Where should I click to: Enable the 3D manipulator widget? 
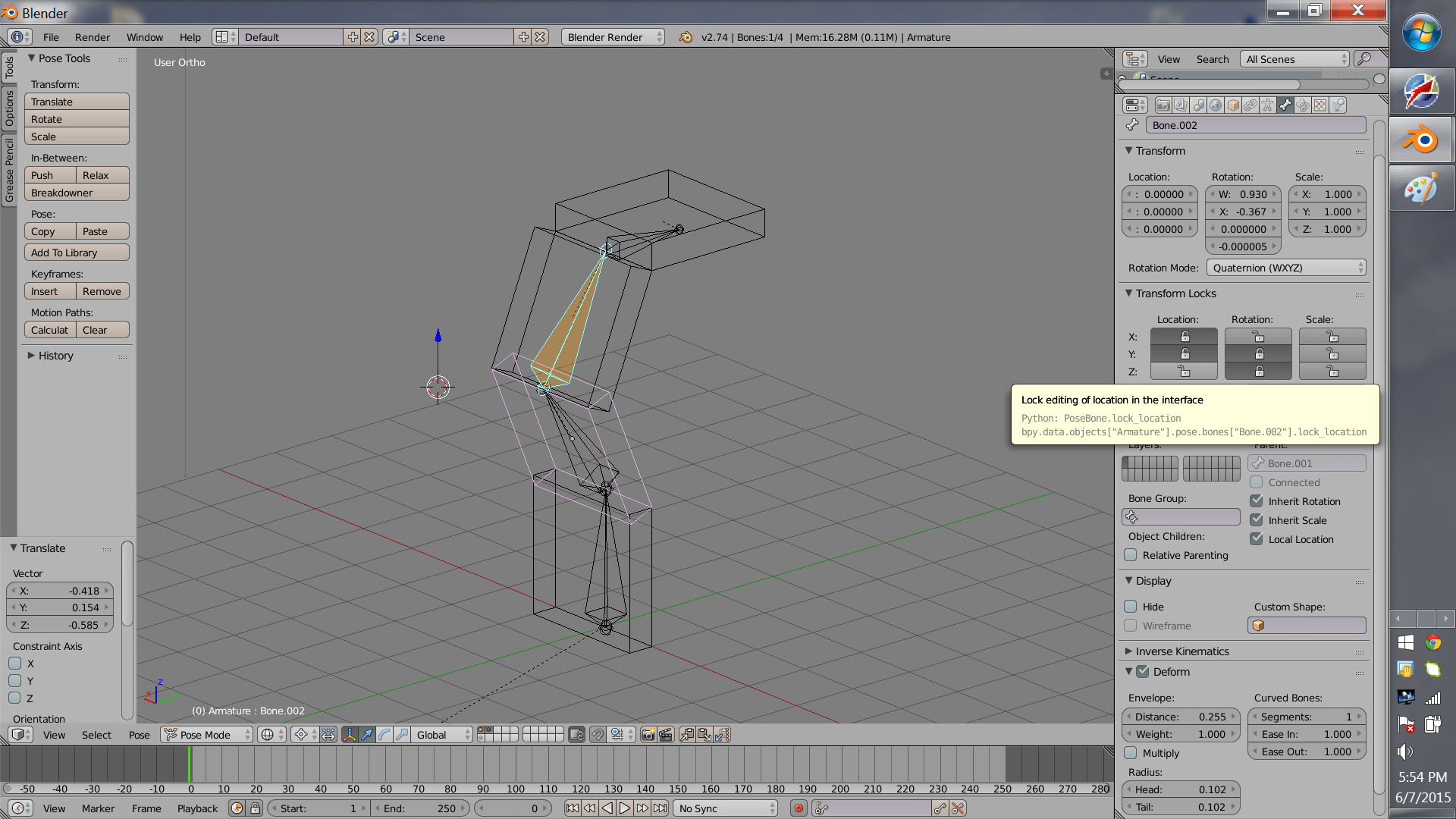pos(349,734)
